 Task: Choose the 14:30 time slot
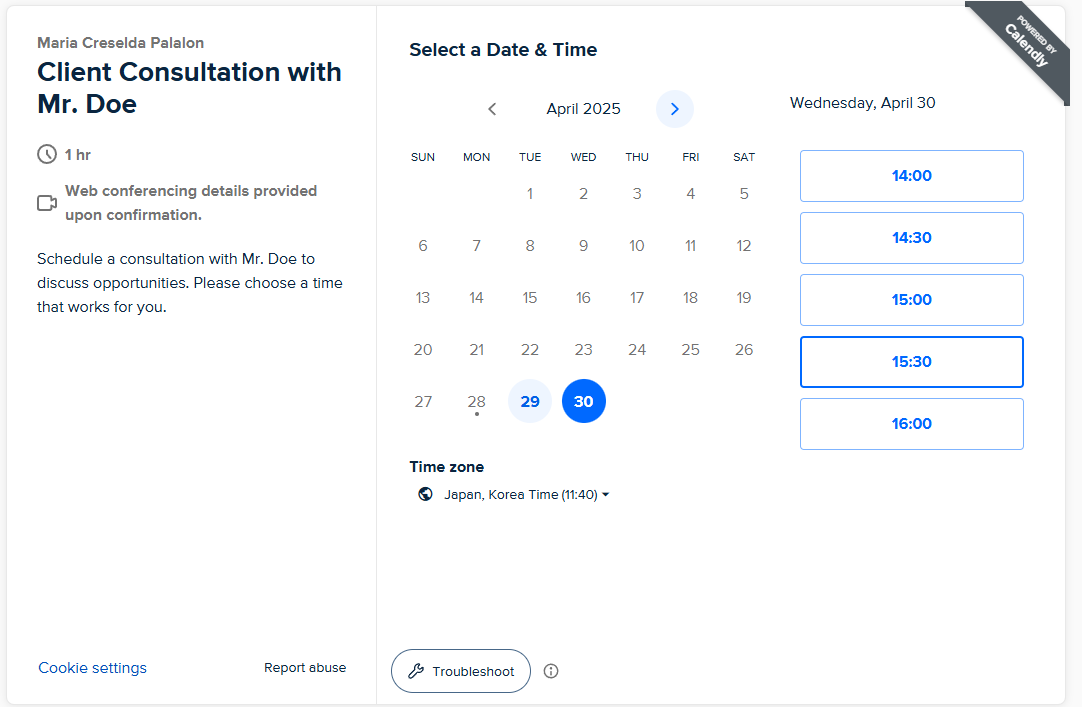pos(911,238)
